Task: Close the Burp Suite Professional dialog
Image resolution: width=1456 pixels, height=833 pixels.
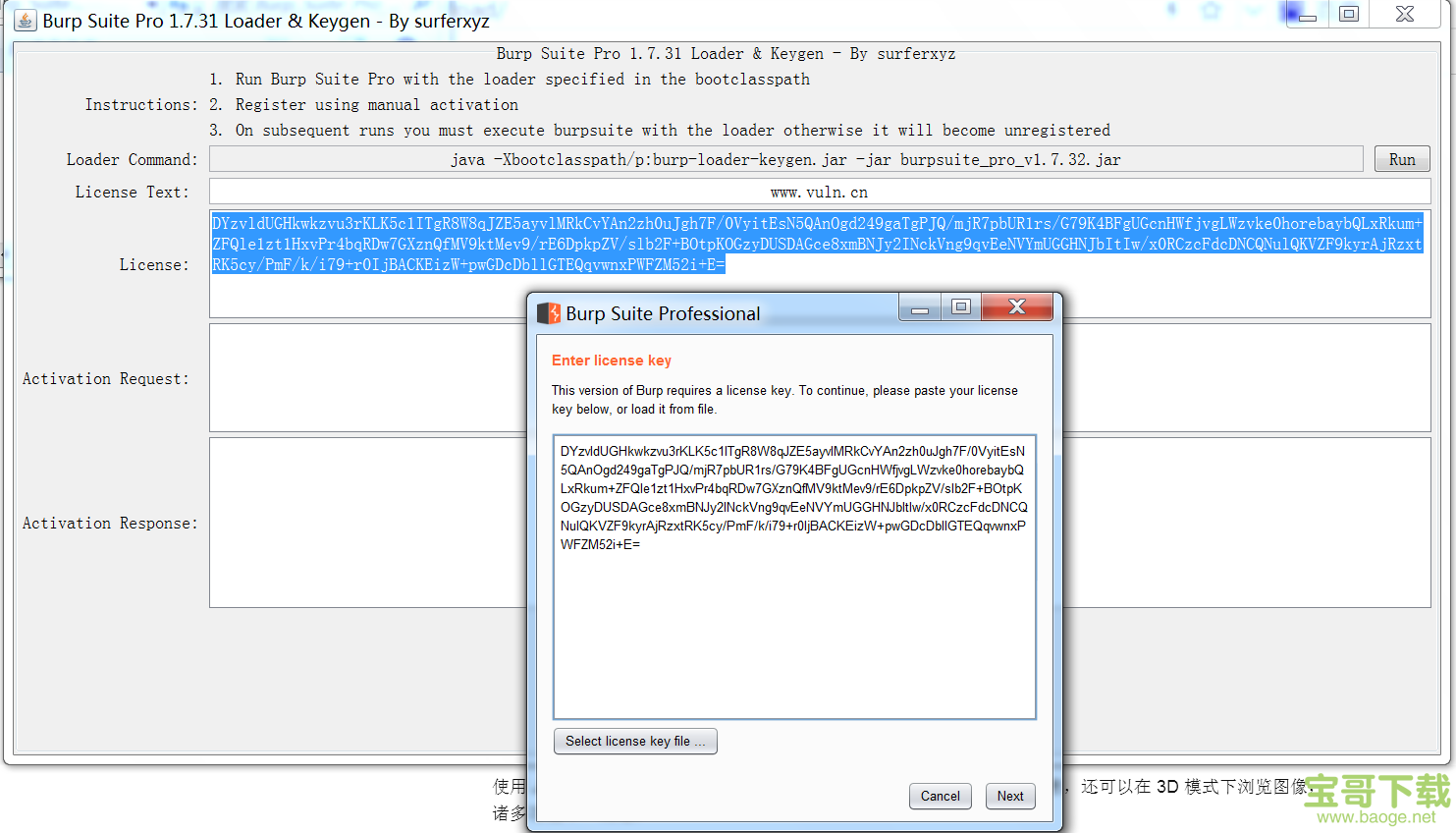Action: tap(1017, 307)
